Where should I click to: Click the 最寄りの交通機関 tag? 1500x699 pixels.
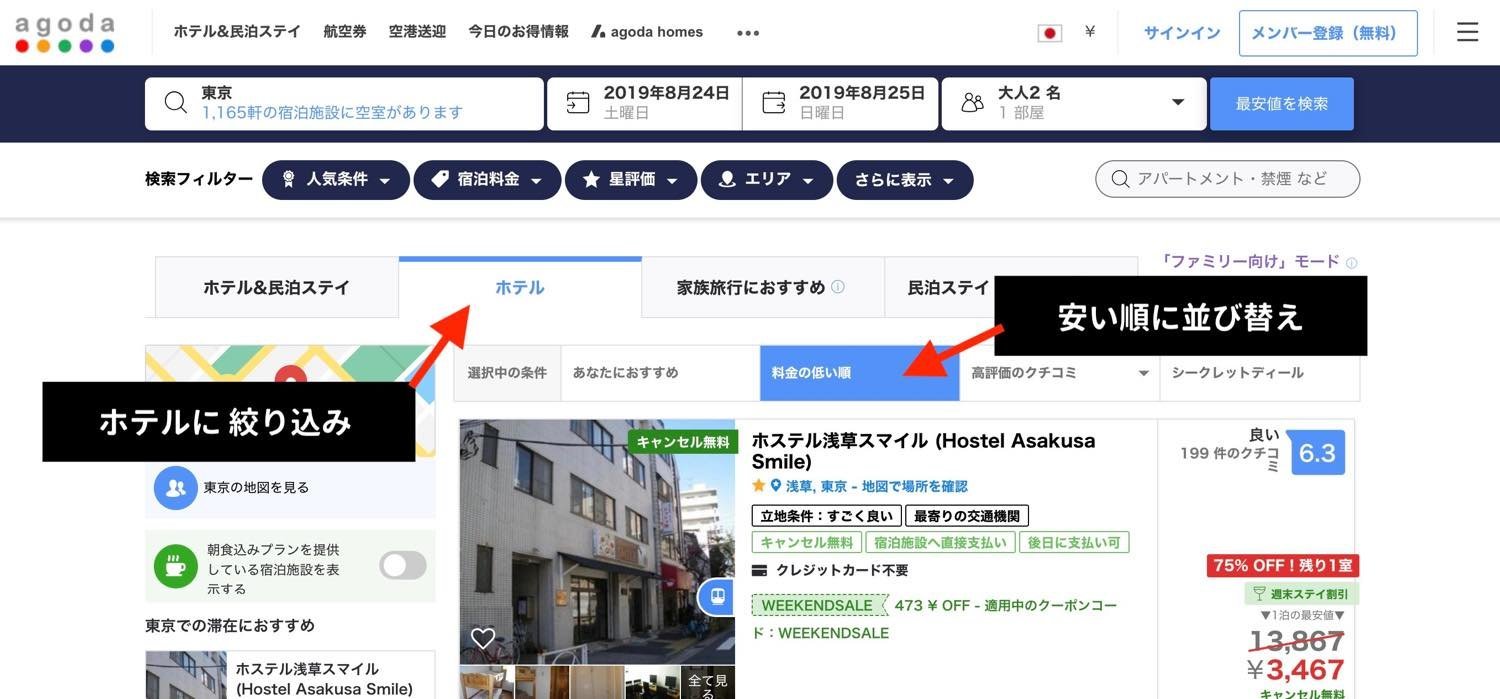click(967, 516)
